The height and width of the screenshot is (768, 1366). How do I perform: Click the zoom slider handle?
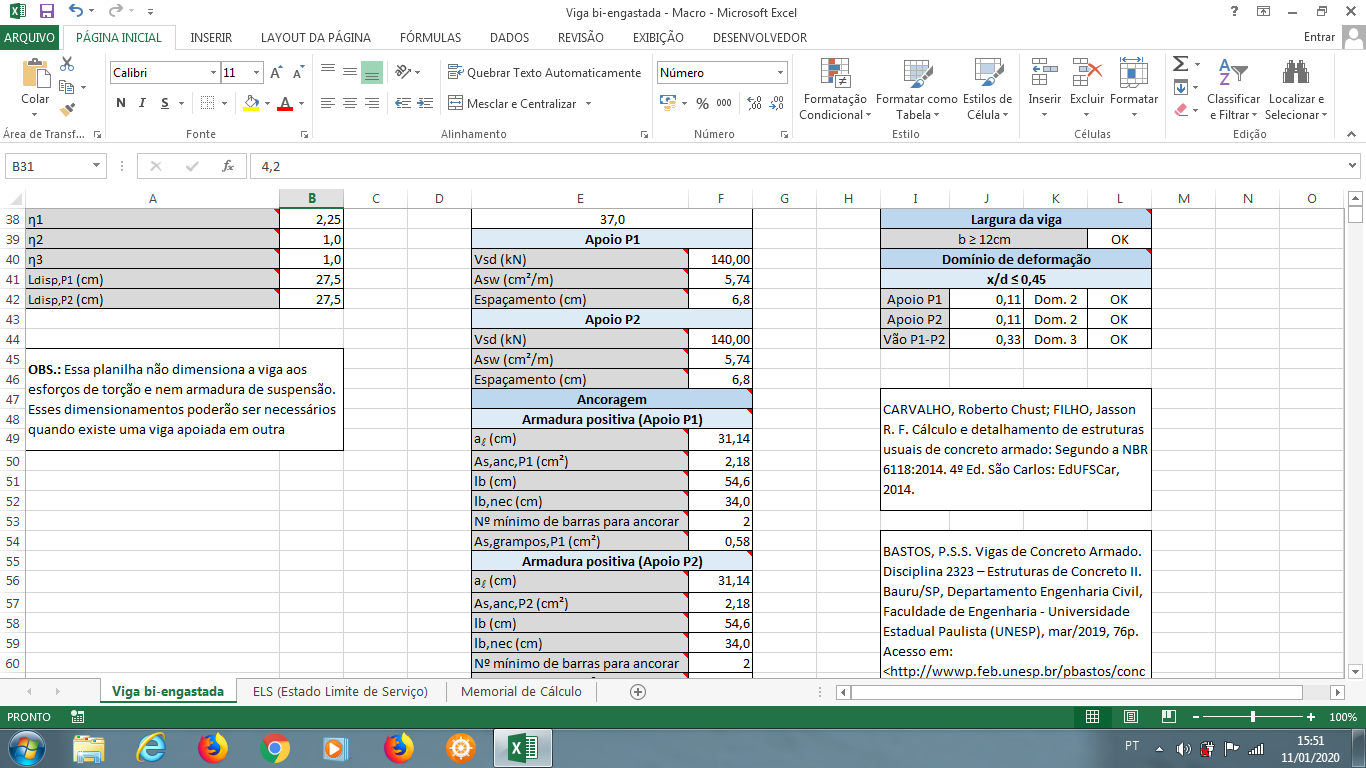pyautogui.click(x=1253, y=717)
